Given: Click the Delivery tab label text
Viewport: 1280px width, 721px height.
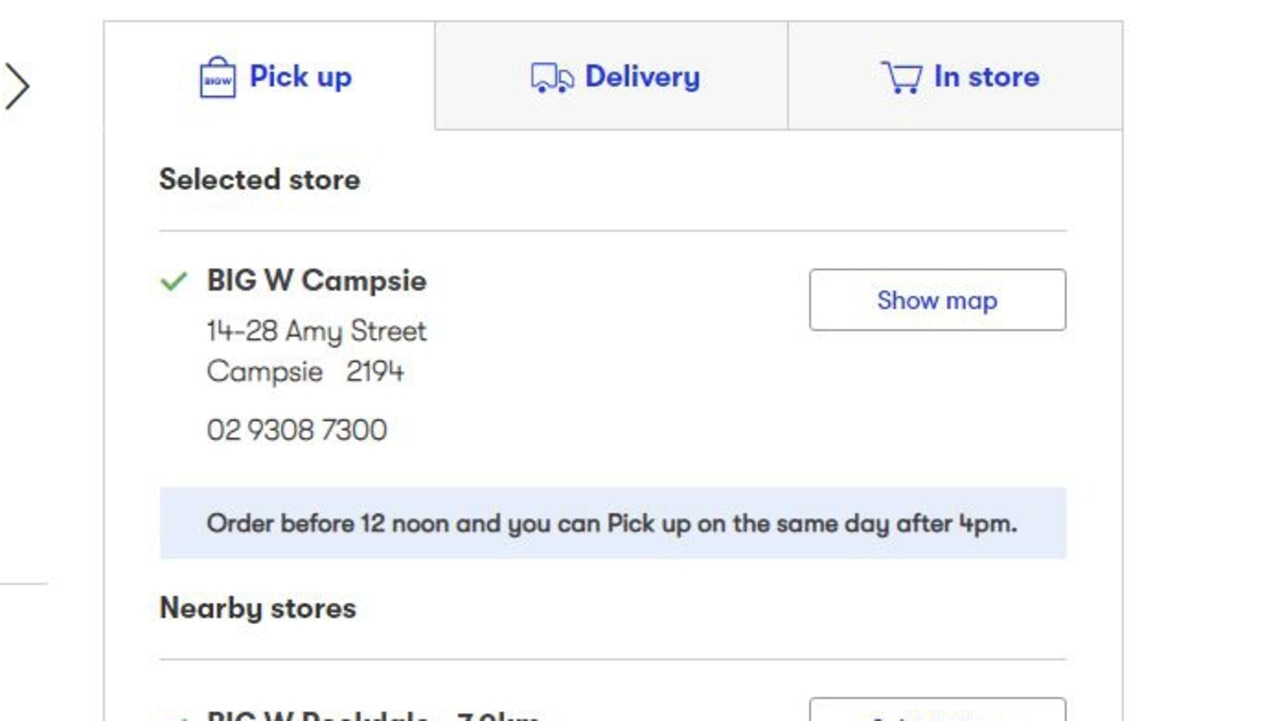Looking at the screenshot, I should (x=642, y=77).
